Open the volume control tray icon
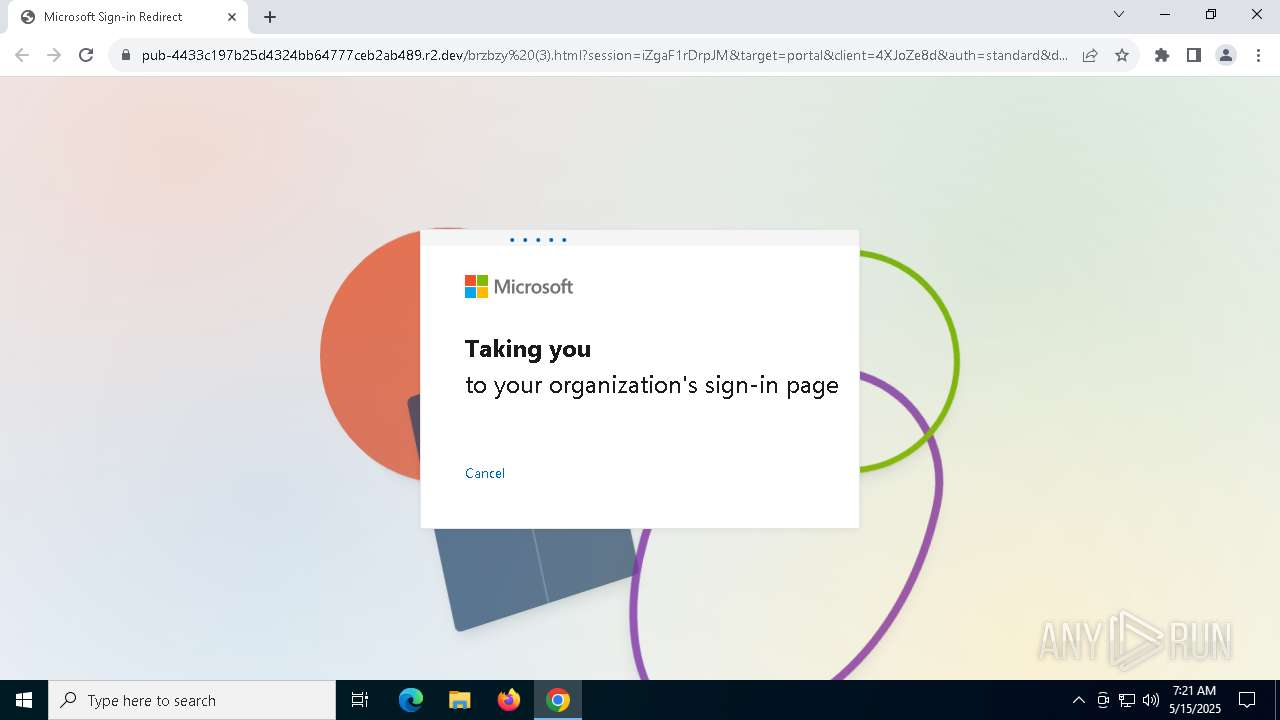This screenshot has width=1280, height=720. (x=1151, y=700)
